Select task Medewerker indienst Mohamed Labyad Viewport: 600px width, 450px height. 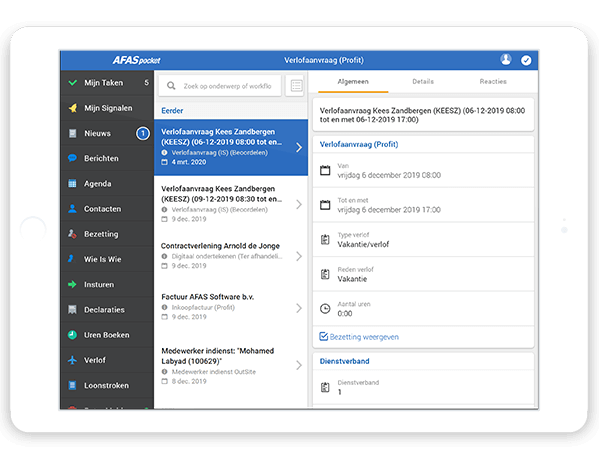pyautogui.click(x=231, y=365)
